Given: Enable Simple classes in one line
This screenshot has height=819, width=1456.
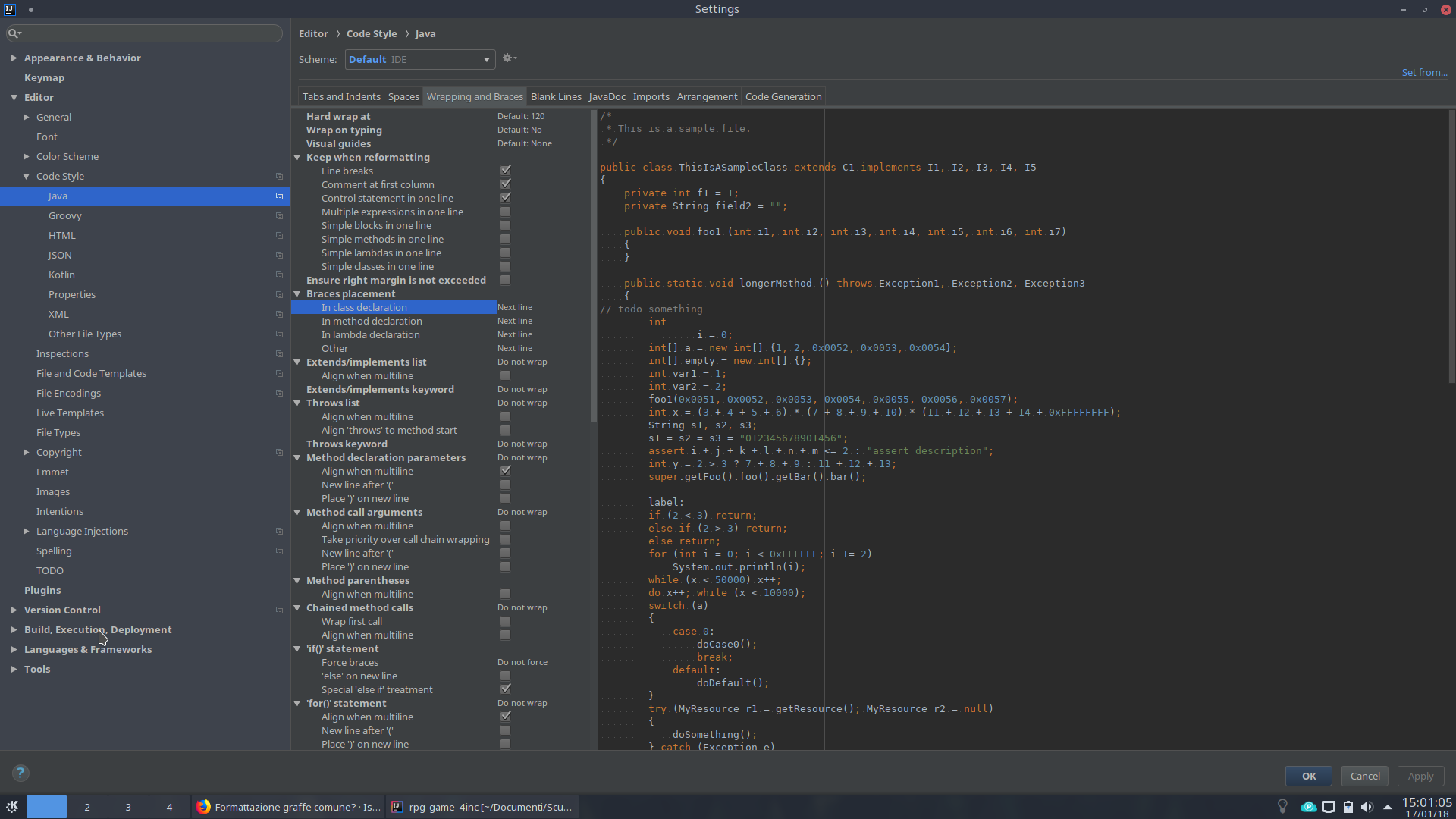Looking at the screenshot, I should (x=506, y=267).
